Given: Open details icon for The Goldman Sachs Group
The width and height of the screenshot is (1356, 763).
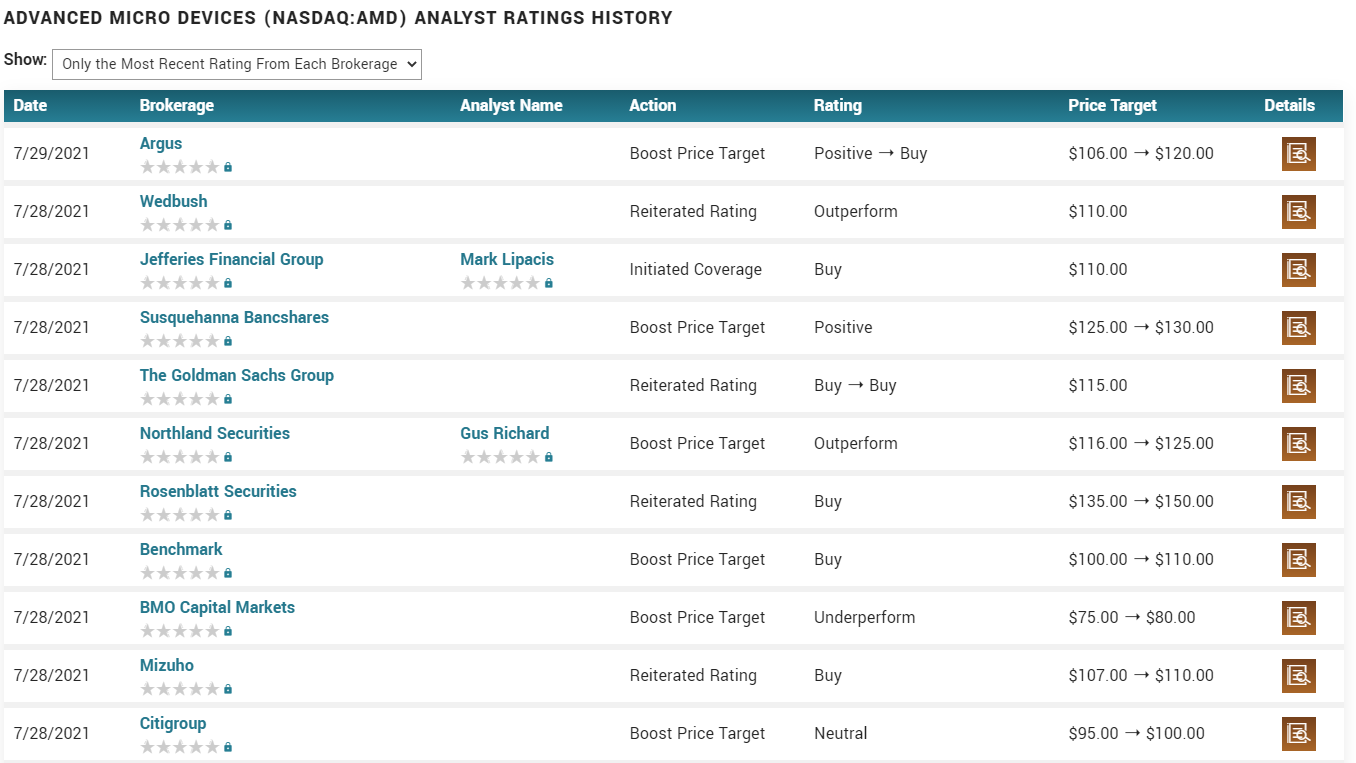Looking at the screenshot, I should (x=1299, y=386).
